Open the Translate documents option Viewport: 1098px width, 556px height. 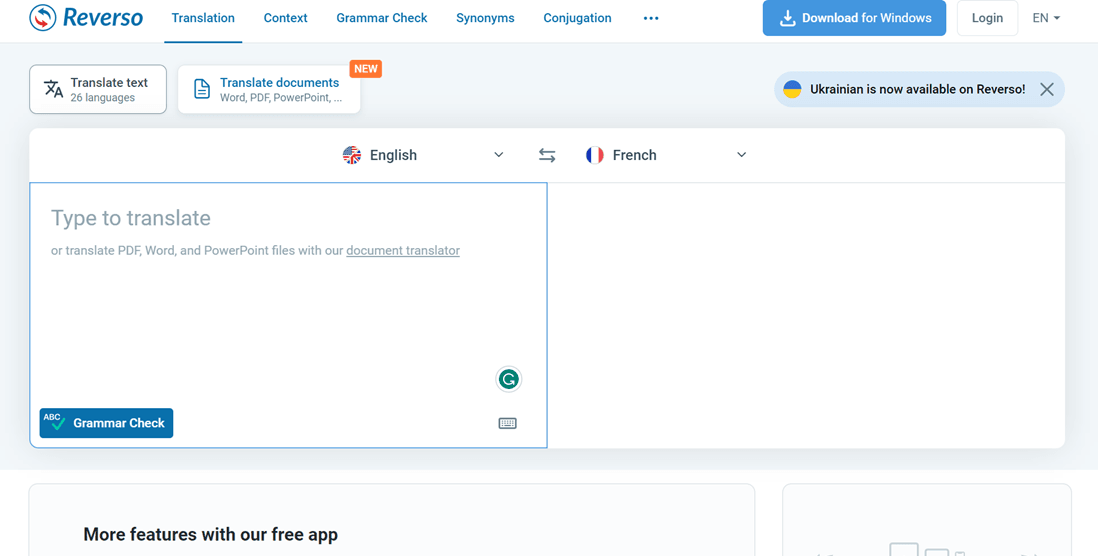(x=270, y=89)
